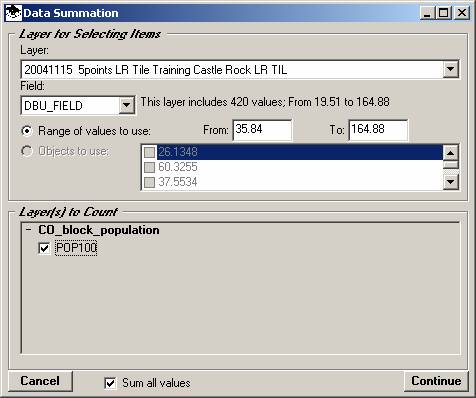Screen dimensions: 476x398
Task: Select the POP100 field label
Action: pyautogui.click(x=76, y=248)
